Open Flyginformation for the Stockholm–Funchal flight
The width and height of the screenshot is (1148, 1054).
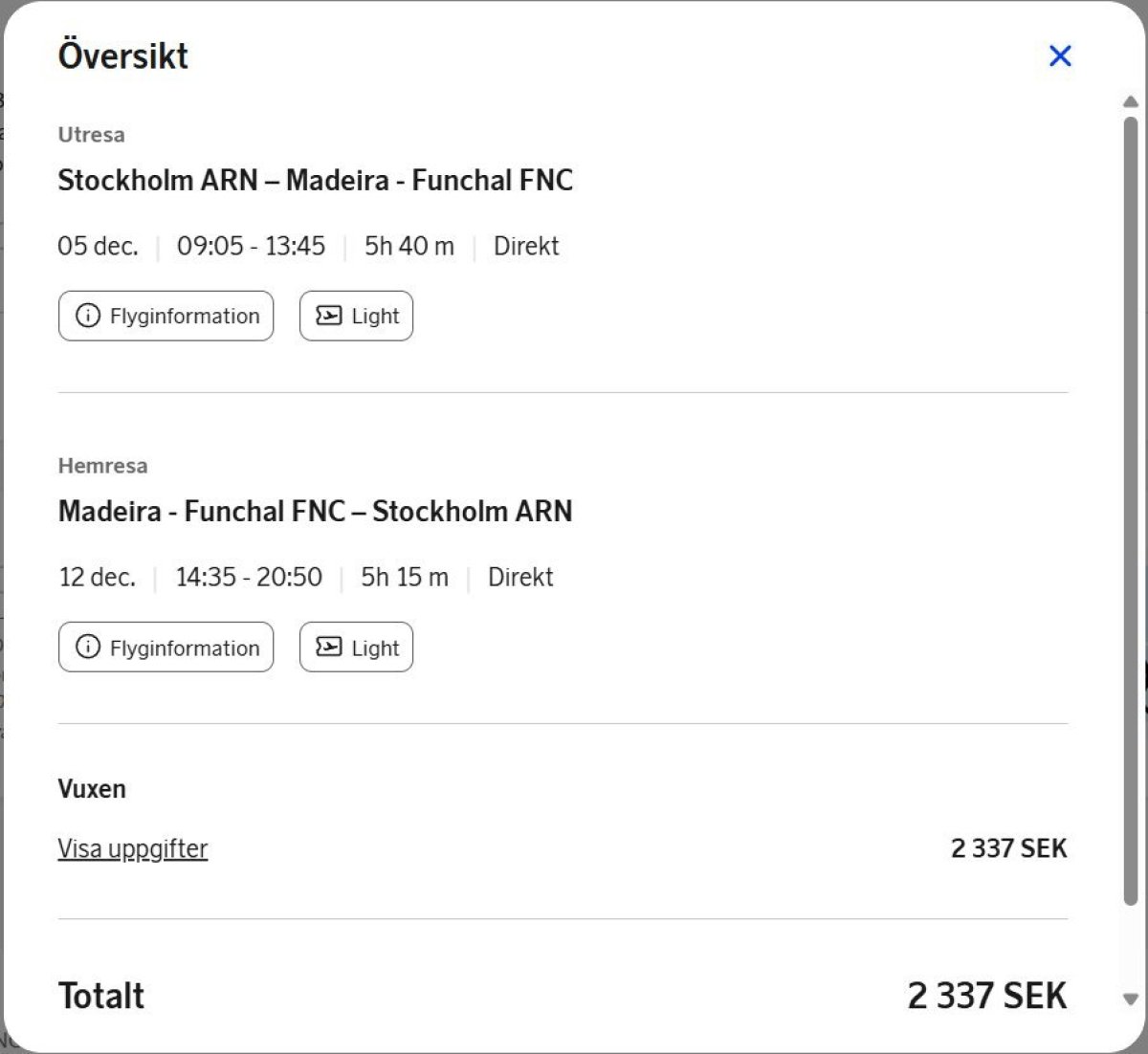pos(166,316)
